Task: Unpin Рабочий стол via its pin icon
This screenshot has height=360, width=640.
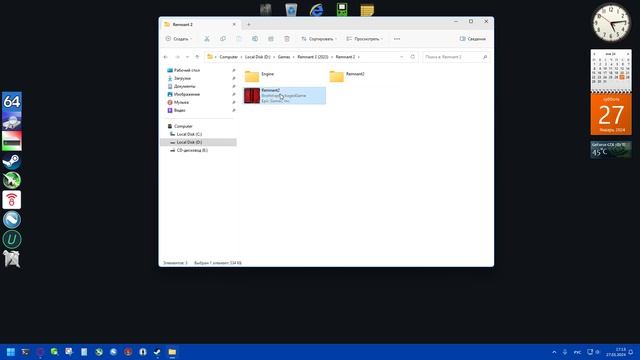Action: [233, 70]
